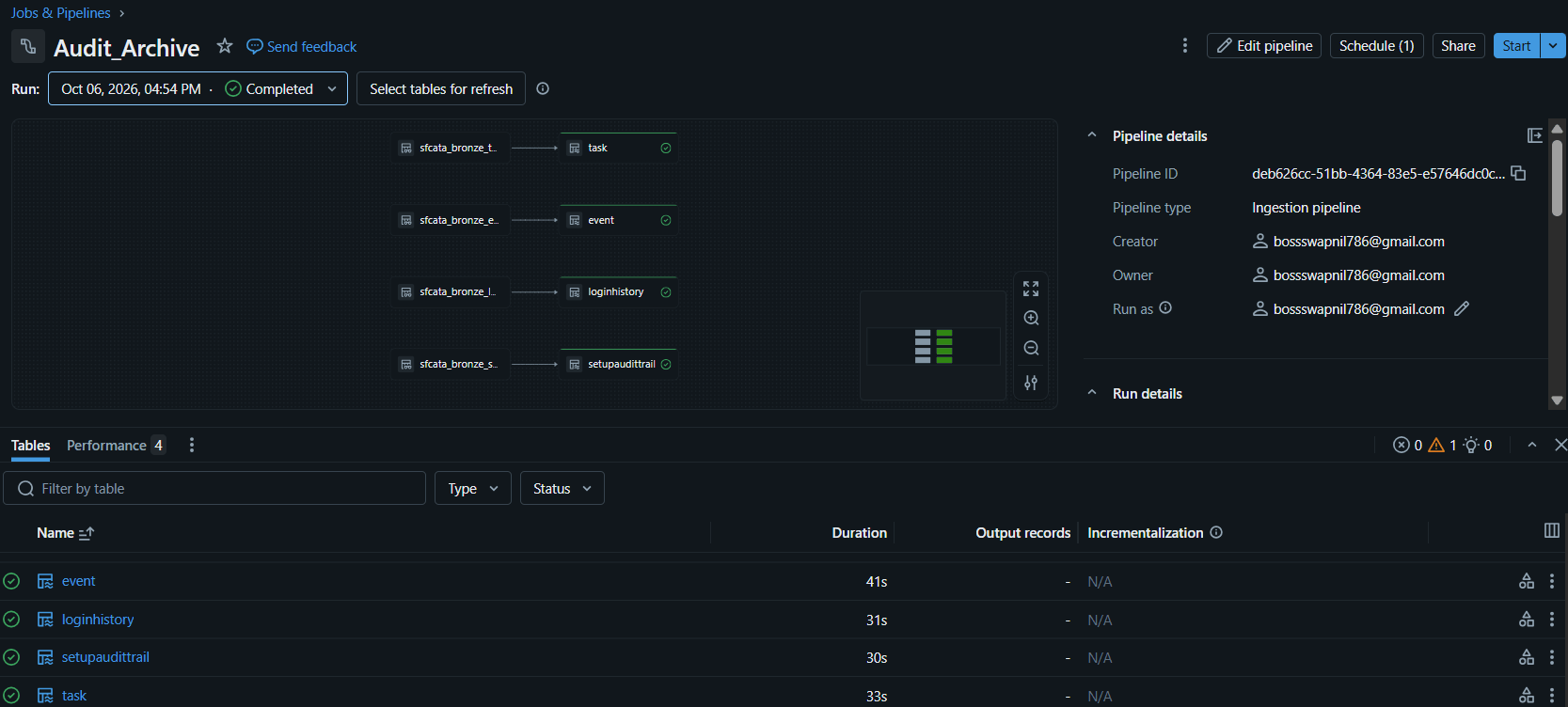Start the pipeline run

(1516, 46)
